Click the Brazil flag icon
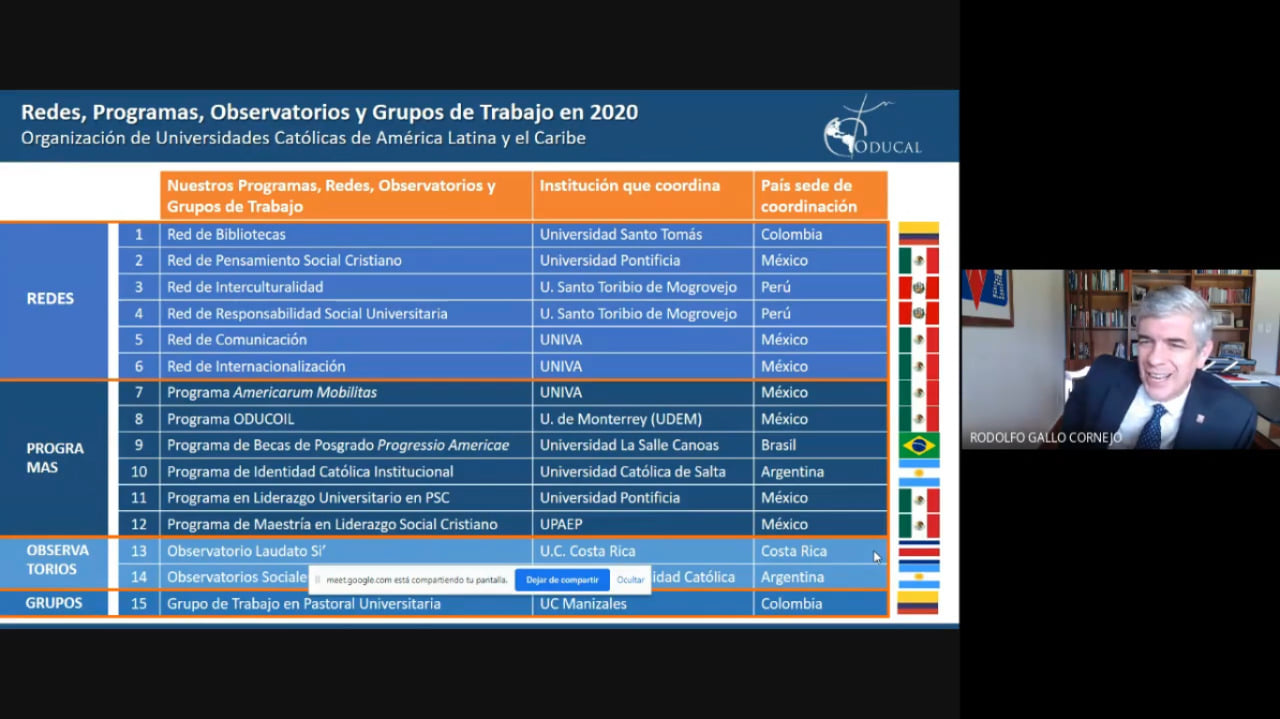The height and width of the screenshot is (719, 1280). [918, 445]
